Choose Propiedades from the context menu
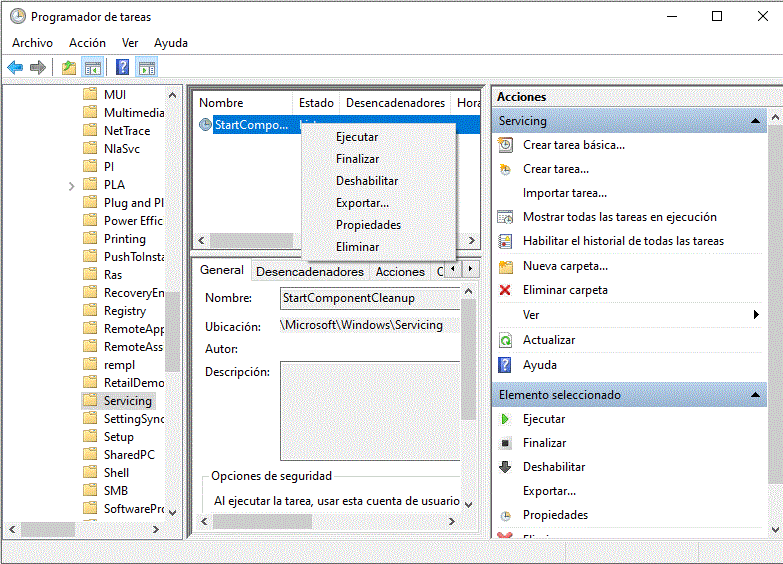 coord(368,225)
